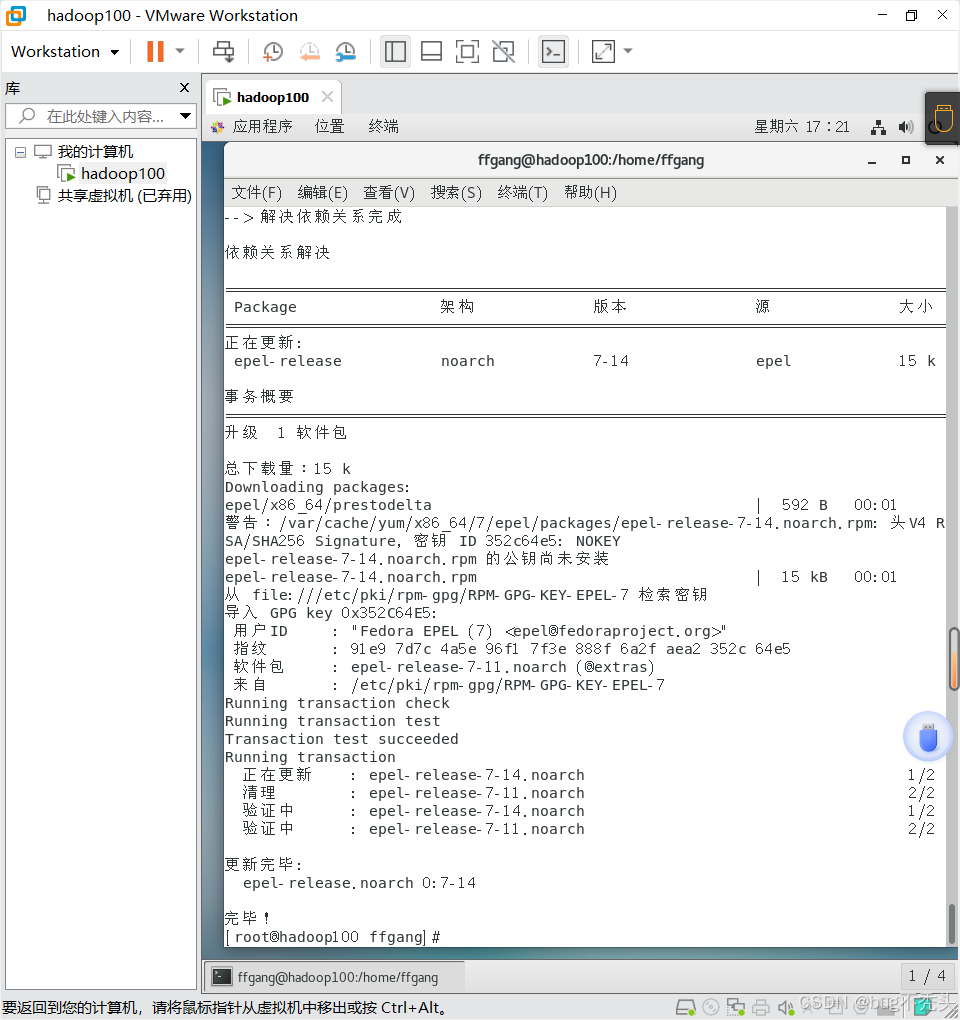Click the VMware Workstation title bar logo
The image size is (960, 1020).
(x=16, y=16)
